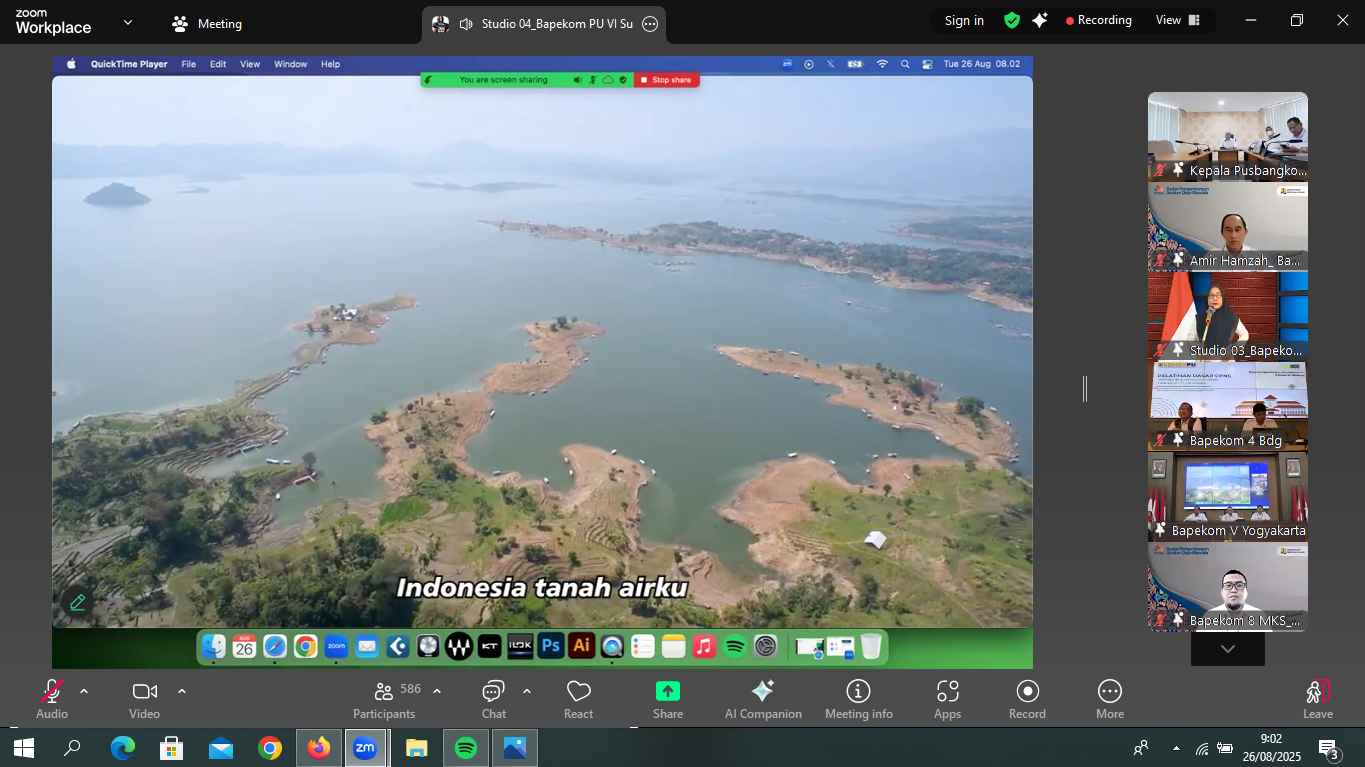Select the Amir Hamzah video thumbnail
1365x767 pixels.
click(1228, 227)
